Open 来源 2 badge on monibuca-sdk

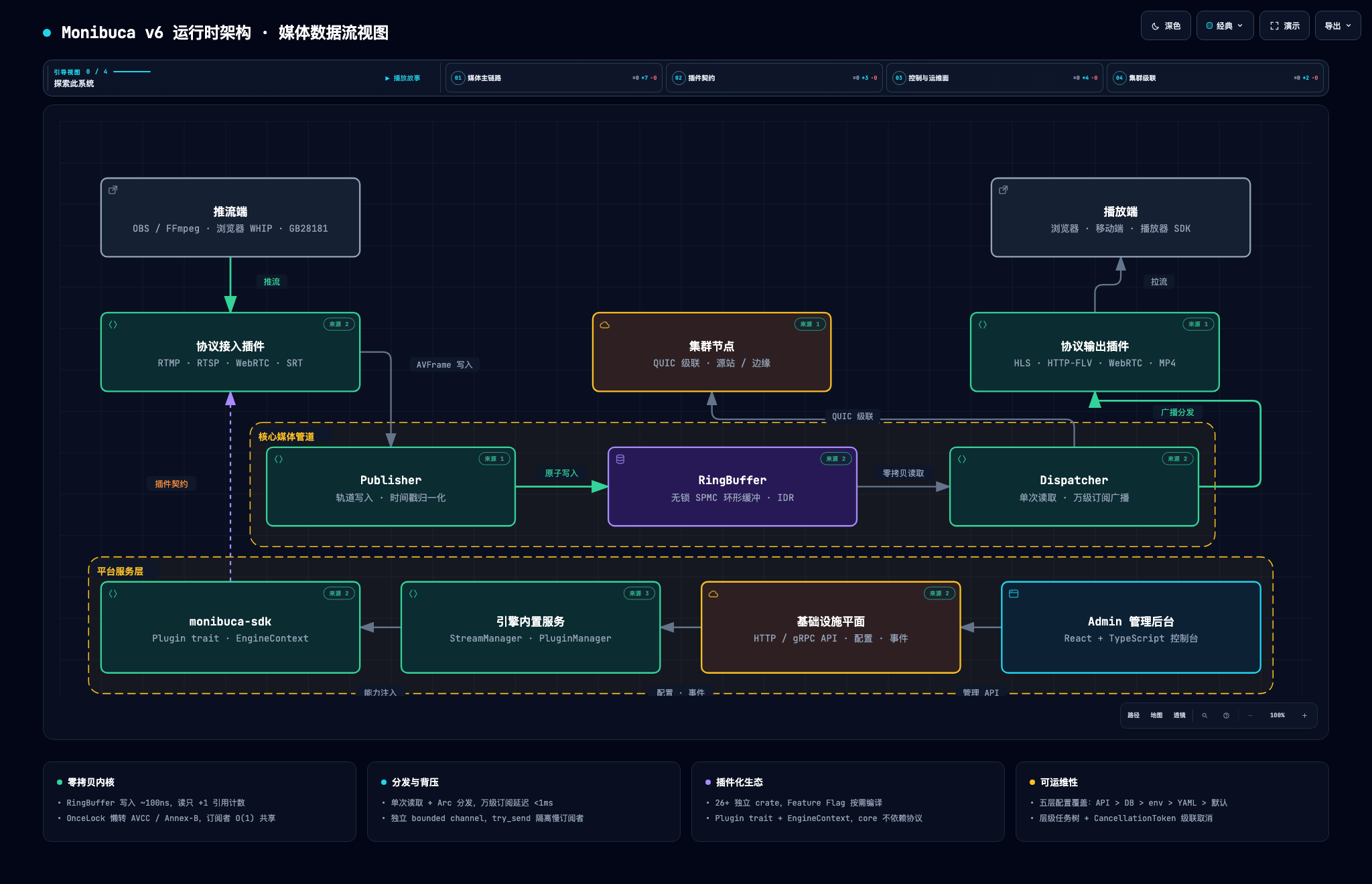click(x=339, y=593)
